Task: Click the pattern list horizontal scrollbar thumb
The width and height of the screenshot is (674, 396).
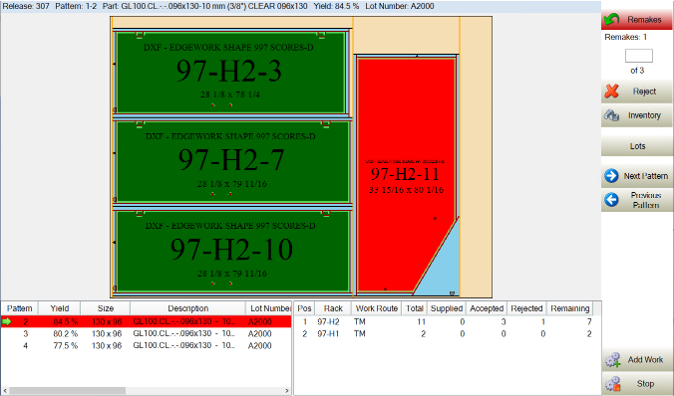Action: [x=67, y=390]
